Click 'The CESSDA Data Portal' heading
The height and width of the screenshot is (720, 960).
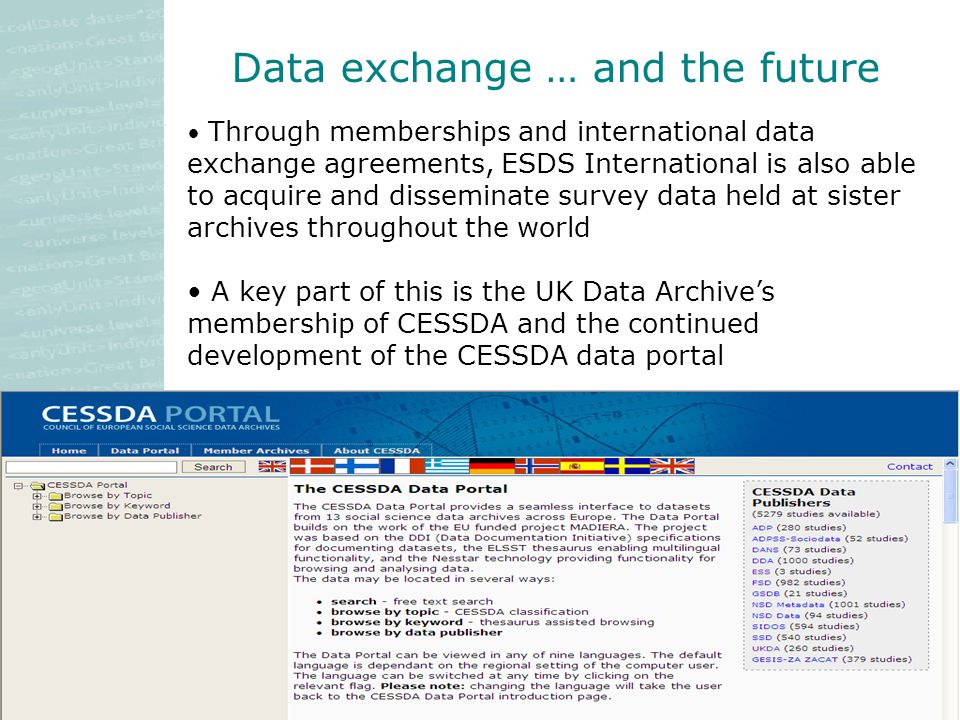tap(400, 489)
